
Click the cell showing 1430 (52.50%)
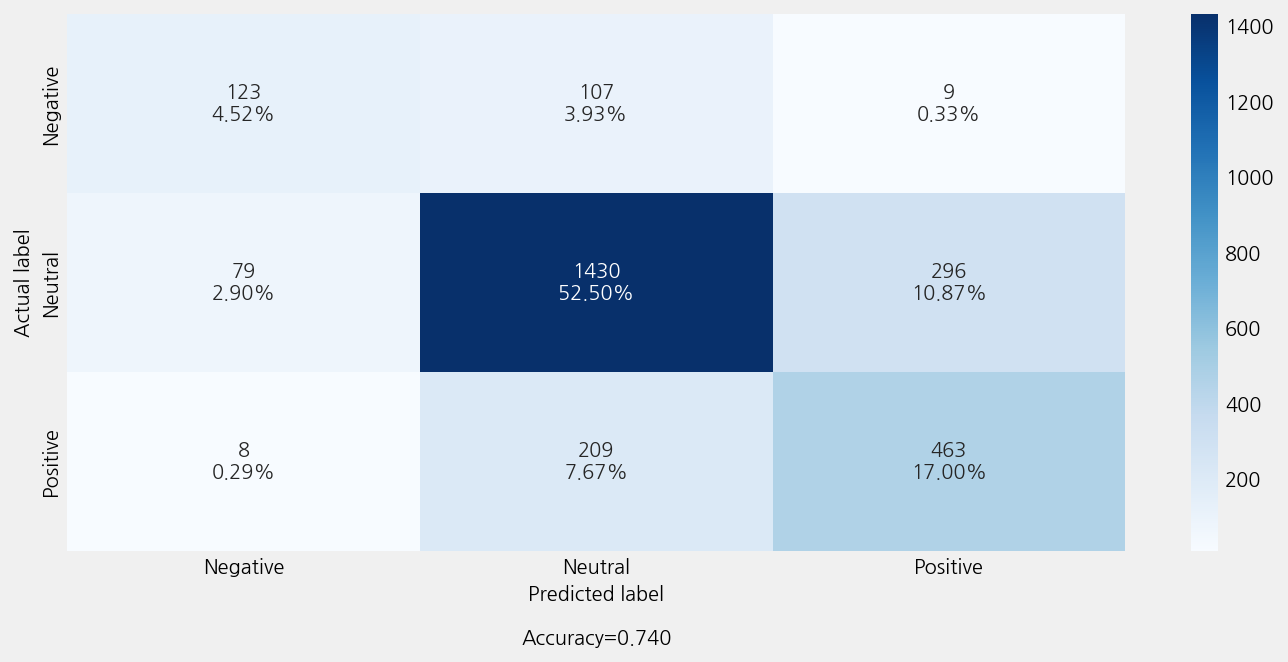click(x=596, y=282)
